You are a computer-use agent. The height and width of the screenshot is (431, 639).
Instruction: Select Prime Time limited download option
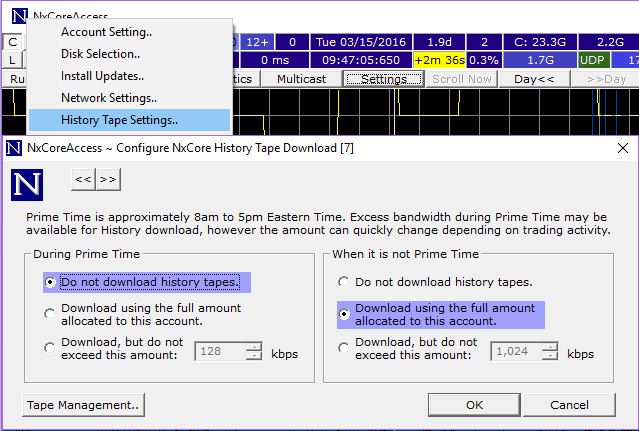click(114, 348)
